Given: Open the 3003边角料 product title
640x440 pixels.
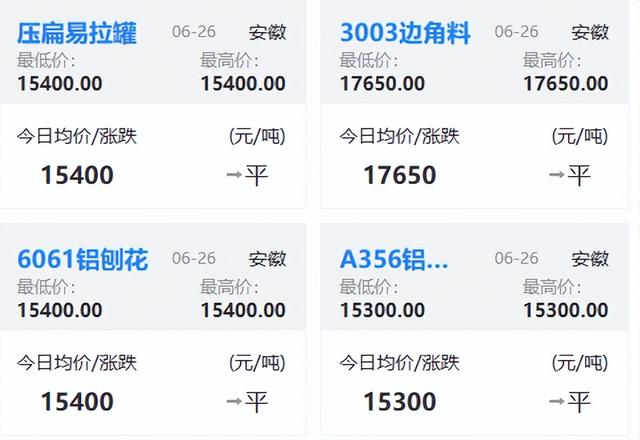Looking at the screenshot, I should [405, 33].
